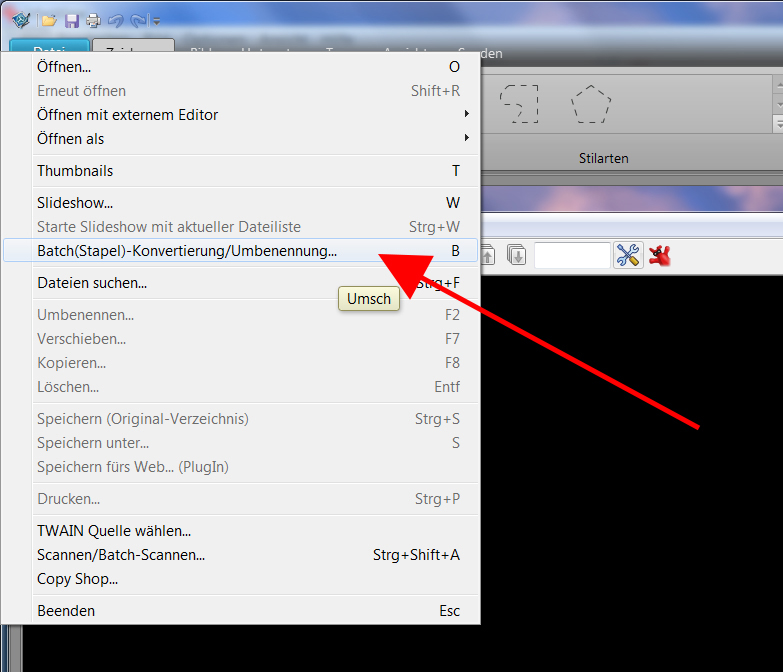Click the printer icon in quick toolbar
Image resolution: width=783 pixels, height=672 pixels.
pos(93,20)
